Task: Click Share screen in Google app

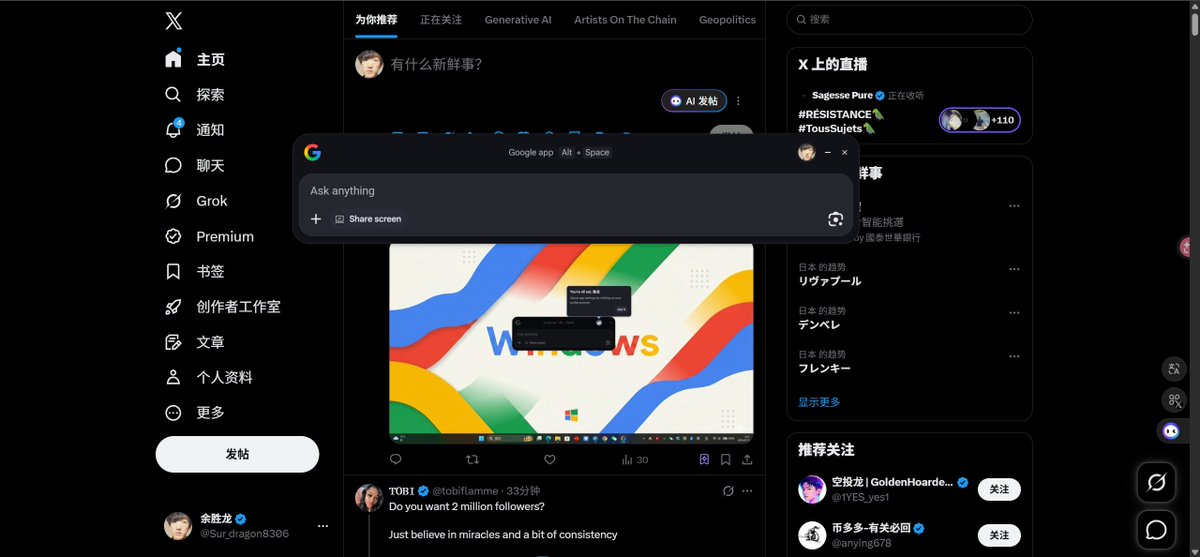Action: [x=368, y=219]
